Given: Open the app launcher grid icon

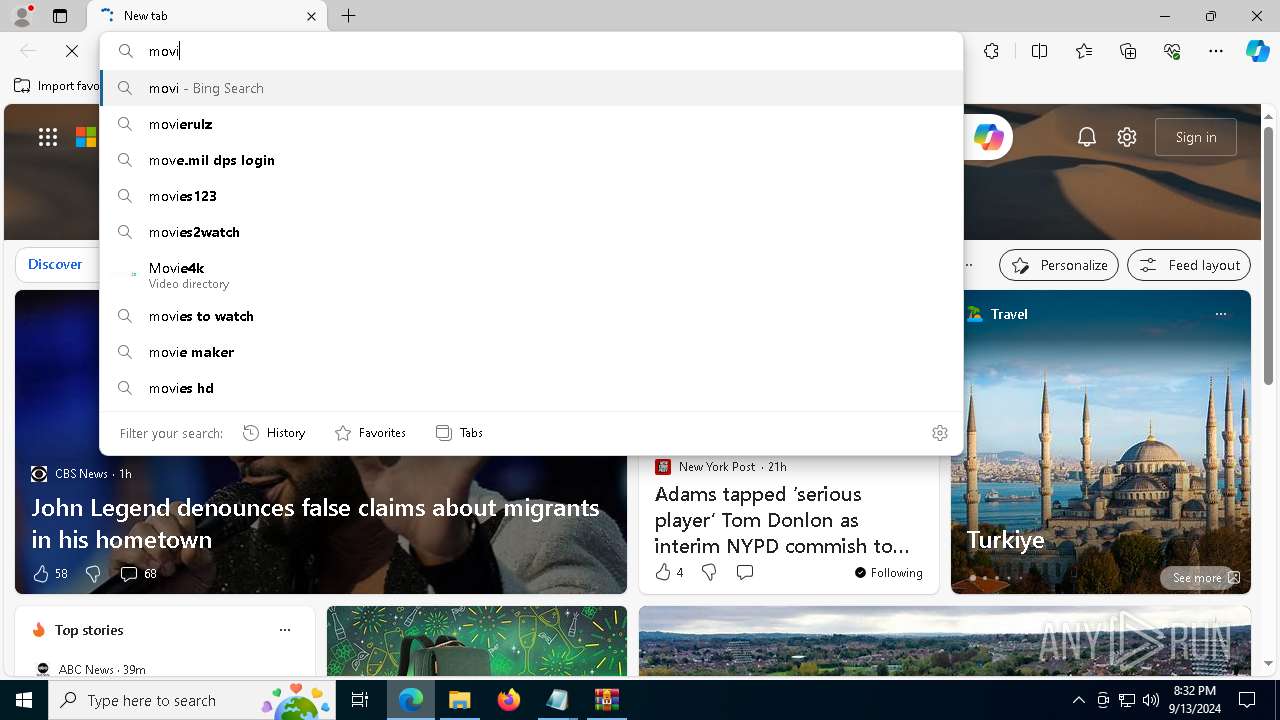Looking at the screenshot, I should (48, 138).
